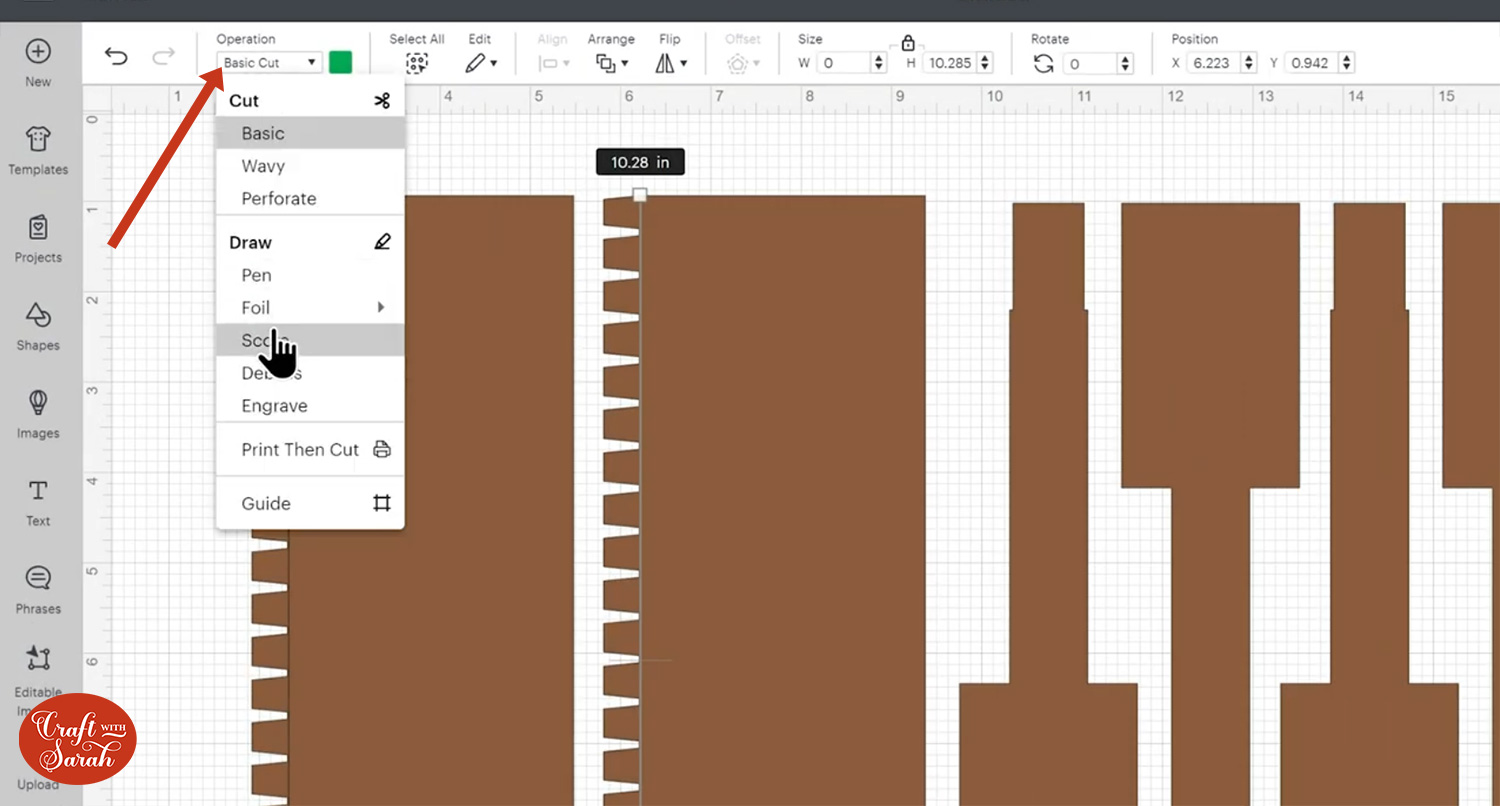Screen dimensions: 1500x806
Task: Select the Text tool
Action: click(x=38, y=502)
